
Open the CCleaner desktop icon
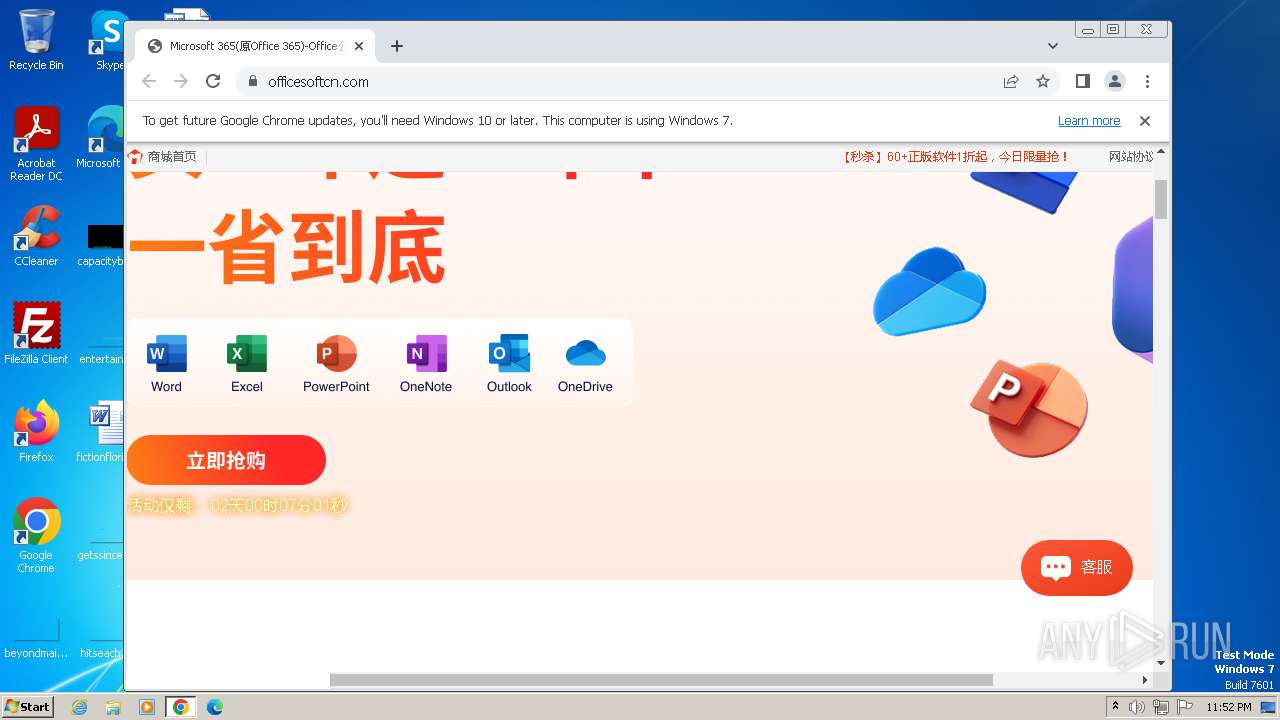[x=36, y=236]
